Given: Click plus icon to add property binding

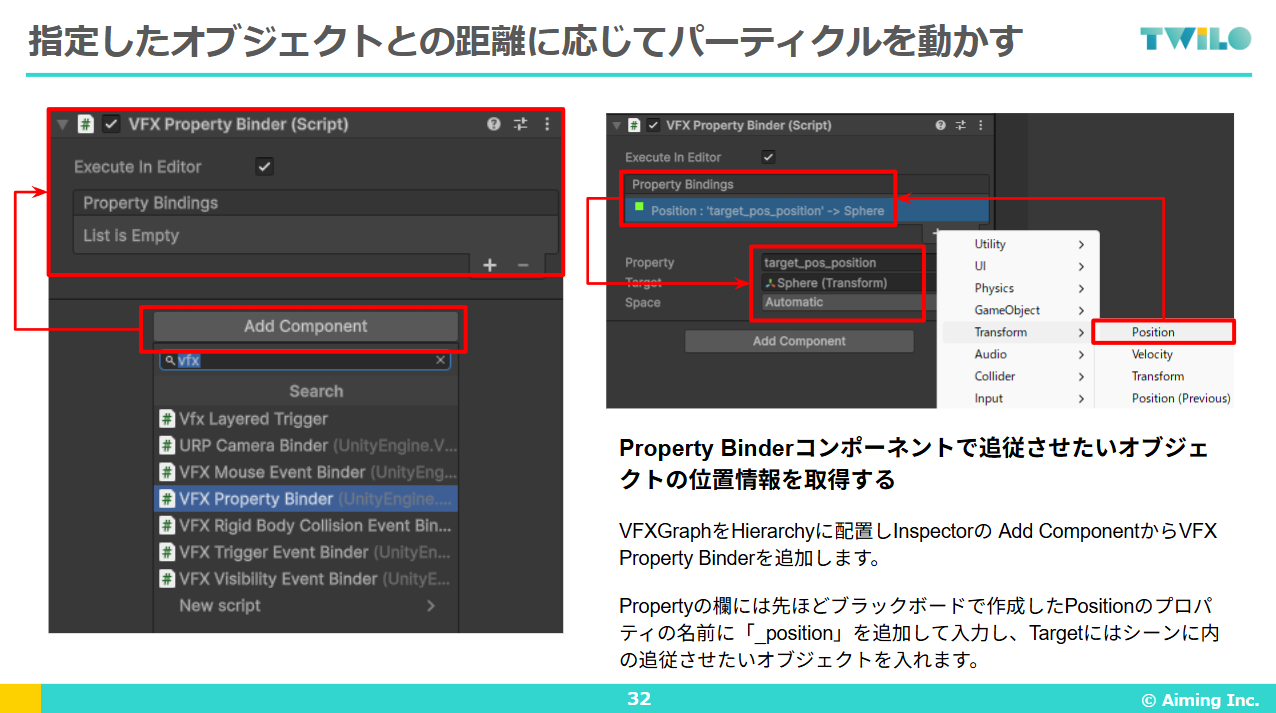Looking at the screenshot, I should coord(489,265).
